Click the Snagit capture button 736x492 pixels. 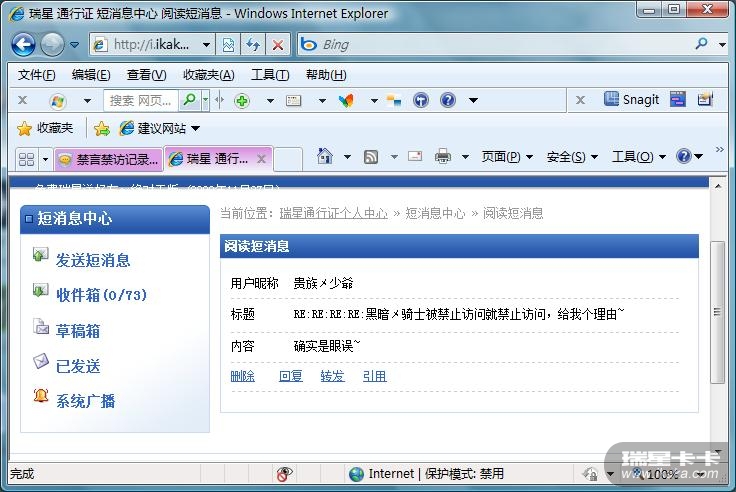tap(631, 99)
